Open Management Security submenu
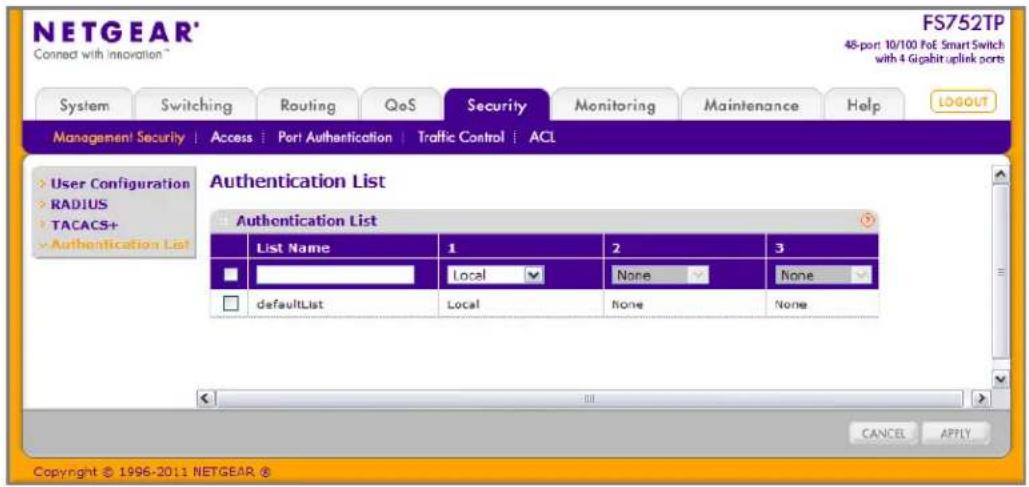This screenshot has height=487, width=1029. pos(119,138)
